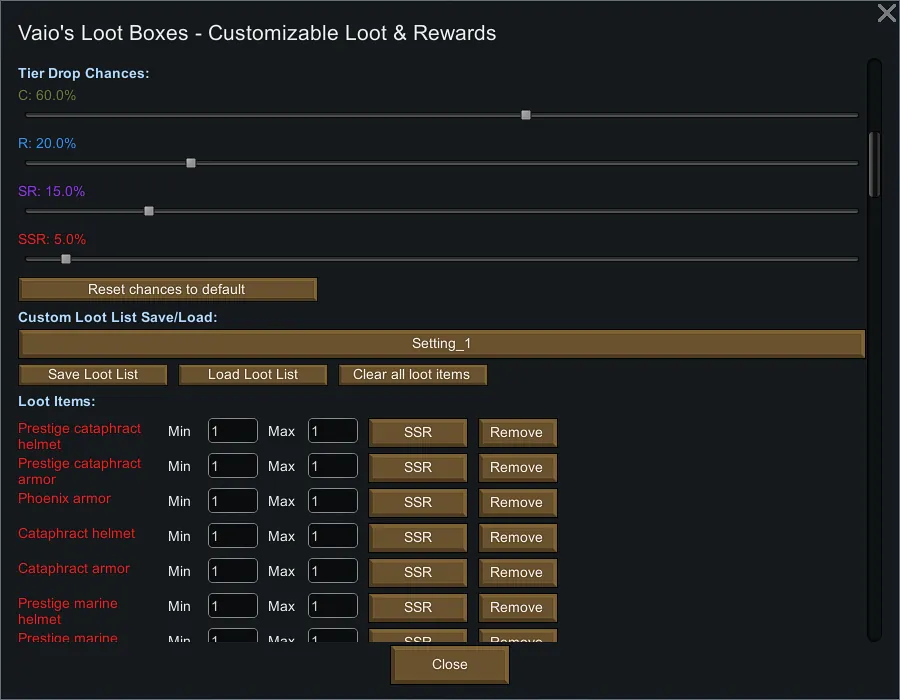900x700 pixels.
Task: Click the SR tier chance slider handle
Action: point(149,211)
